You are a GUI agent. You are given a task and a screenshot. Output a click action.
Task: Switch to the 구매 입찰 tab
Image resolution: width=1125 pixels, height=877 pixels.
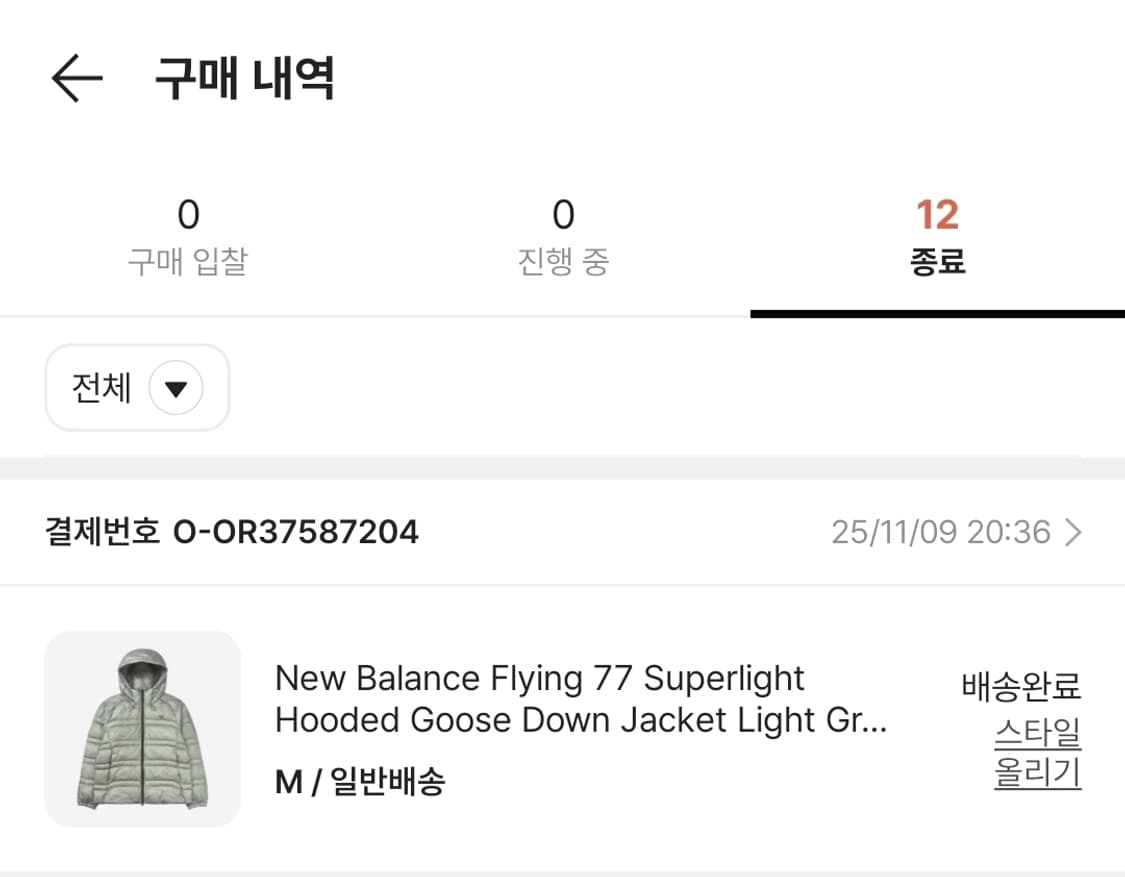pos(188,235)
